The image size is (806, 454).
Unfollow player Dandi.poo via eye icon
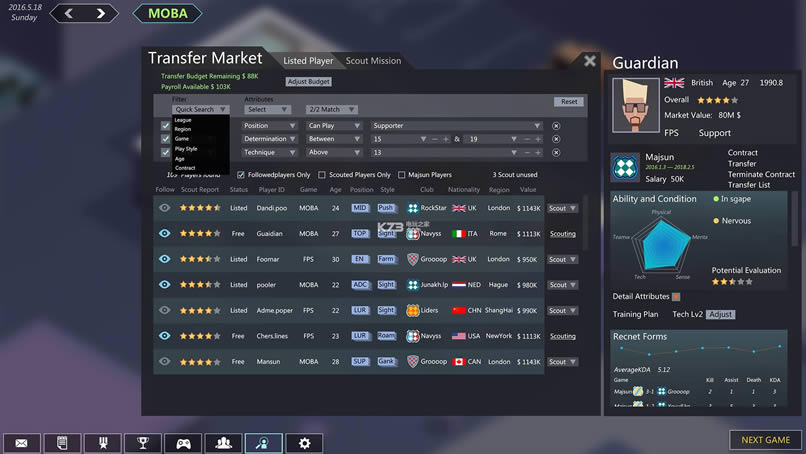pos(165,208)
